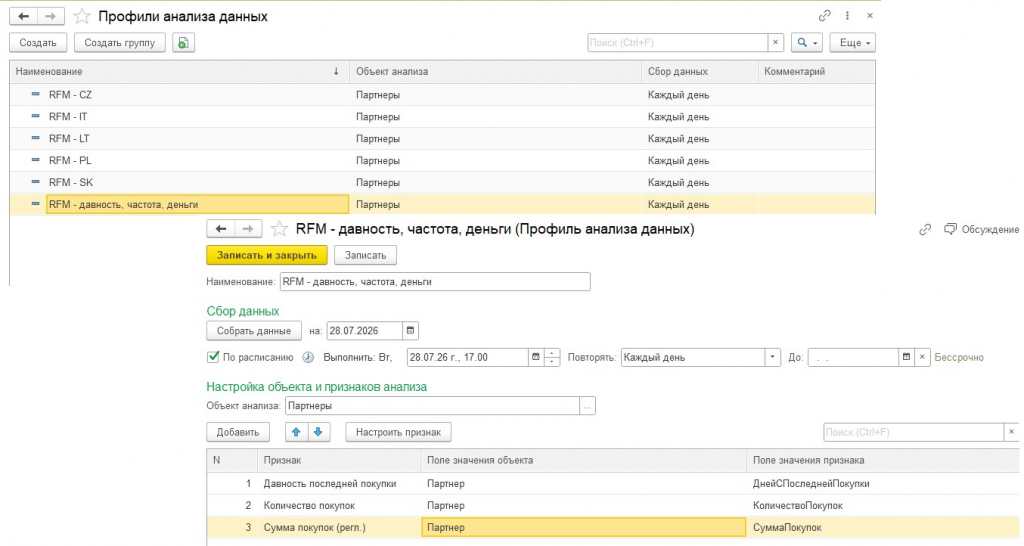Image resolution: width=1024 pixels, height=546 pixels.
Task: Click the row icon beside RFM - PL
Action: click(36, 160)
